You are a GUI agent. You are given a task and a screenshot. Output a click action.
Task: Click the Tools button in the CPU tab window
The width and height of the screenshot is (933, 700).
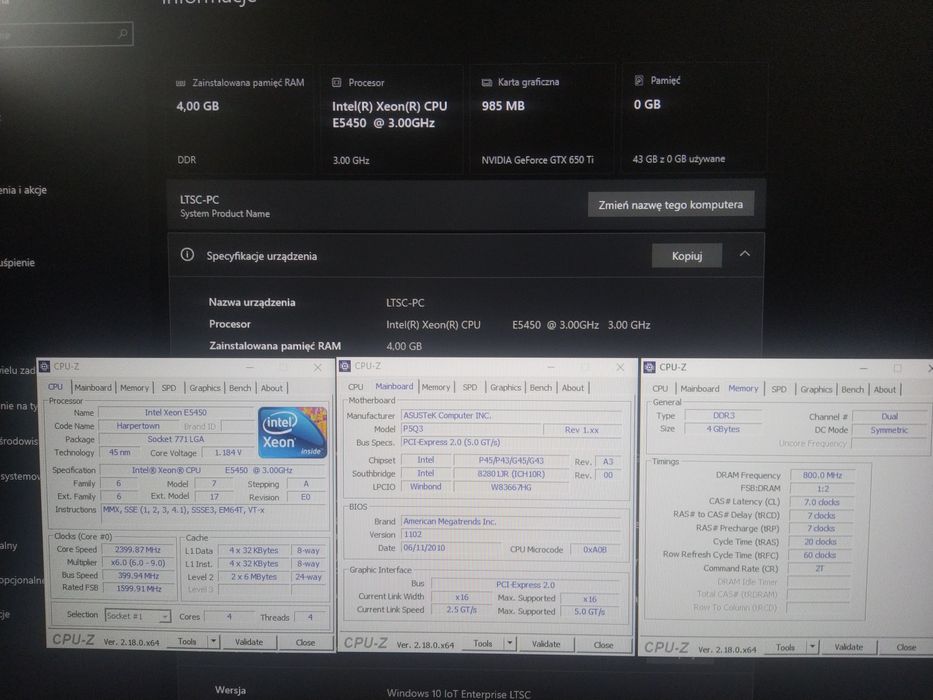pos(187,642)
